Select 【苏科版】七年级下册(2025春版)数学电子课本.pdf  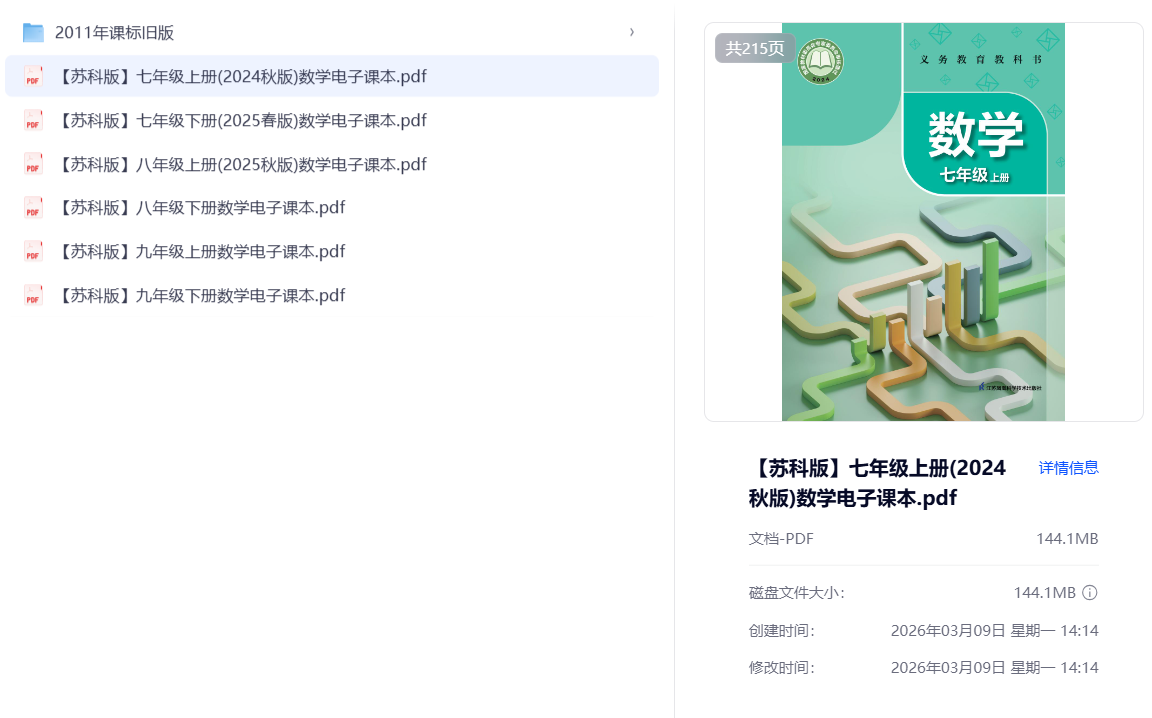coord(241,121)
